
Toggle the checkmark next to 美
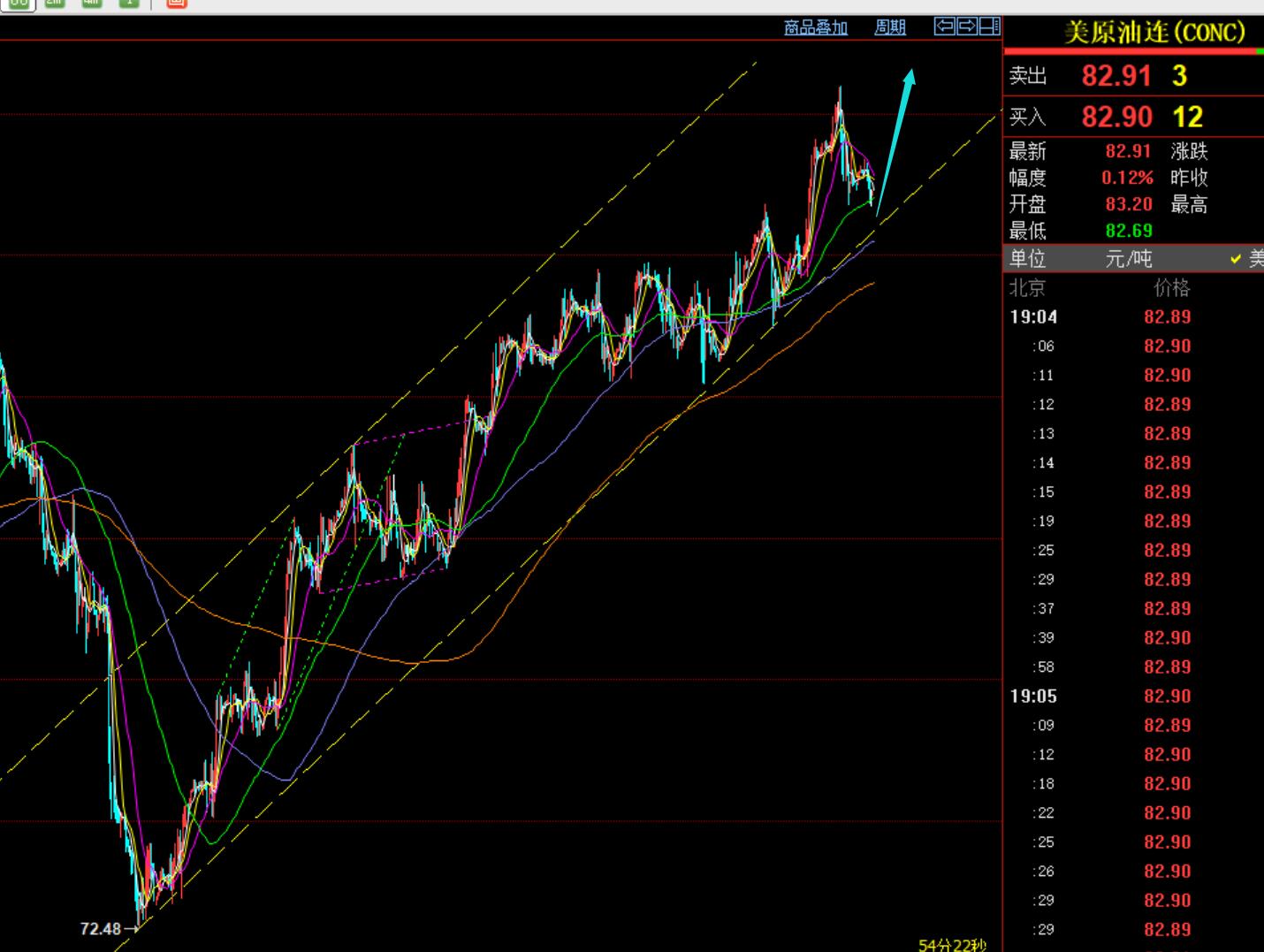tap(1236, 259)
